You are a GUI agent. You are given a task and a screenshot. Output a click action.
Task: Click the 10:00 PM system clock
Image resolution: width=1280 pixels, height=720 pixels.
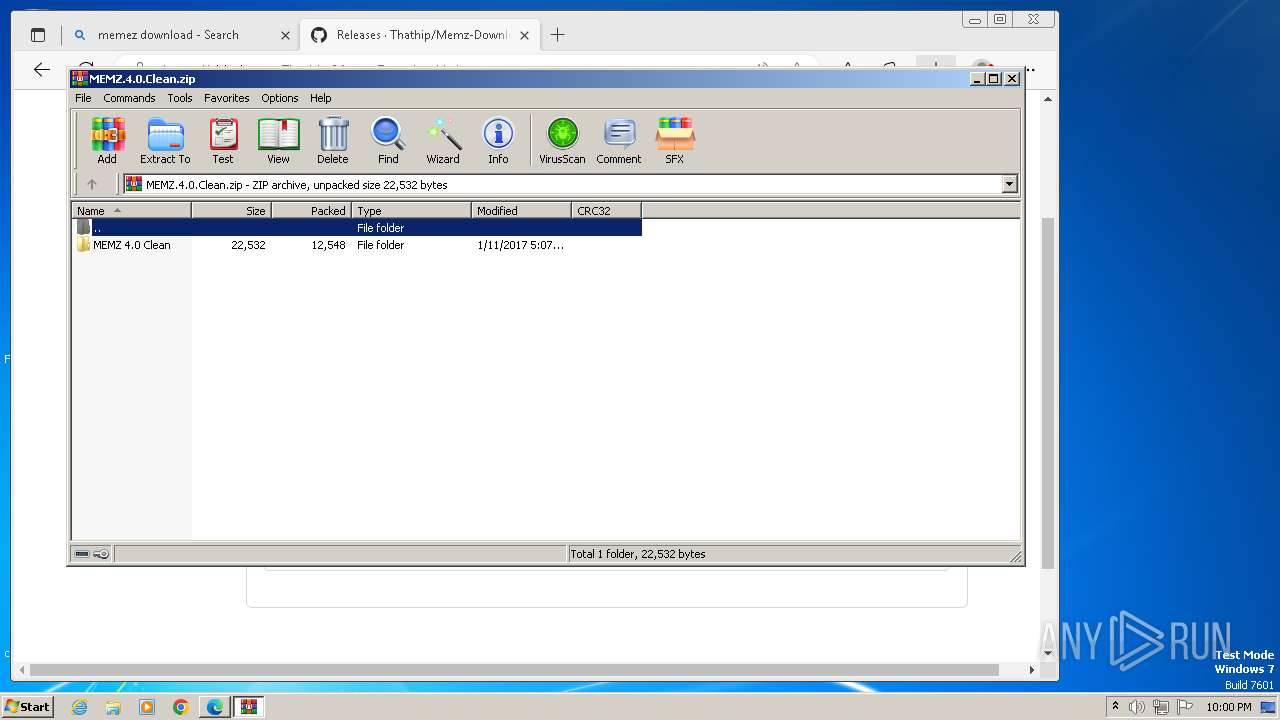click(1228, 707)
